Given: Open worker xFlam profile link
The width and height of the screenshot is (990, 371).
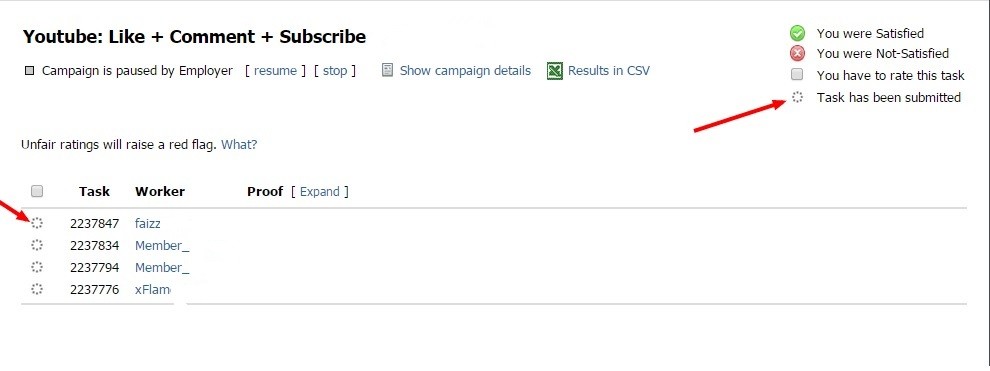Looking at the screenshot, I should click(x=153, y=290).
